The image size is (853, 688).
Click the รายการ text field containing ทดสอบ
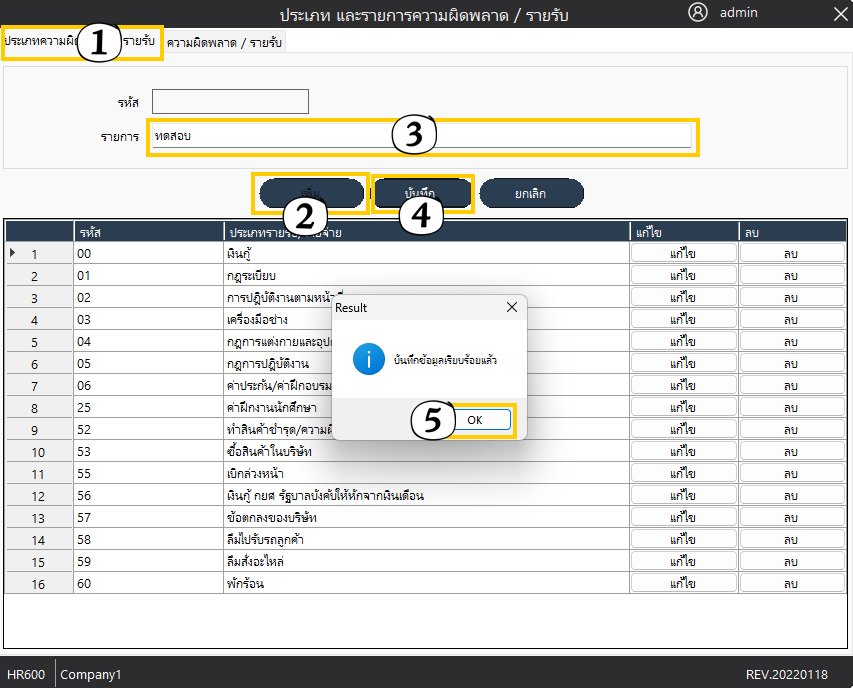click(420, 137)
